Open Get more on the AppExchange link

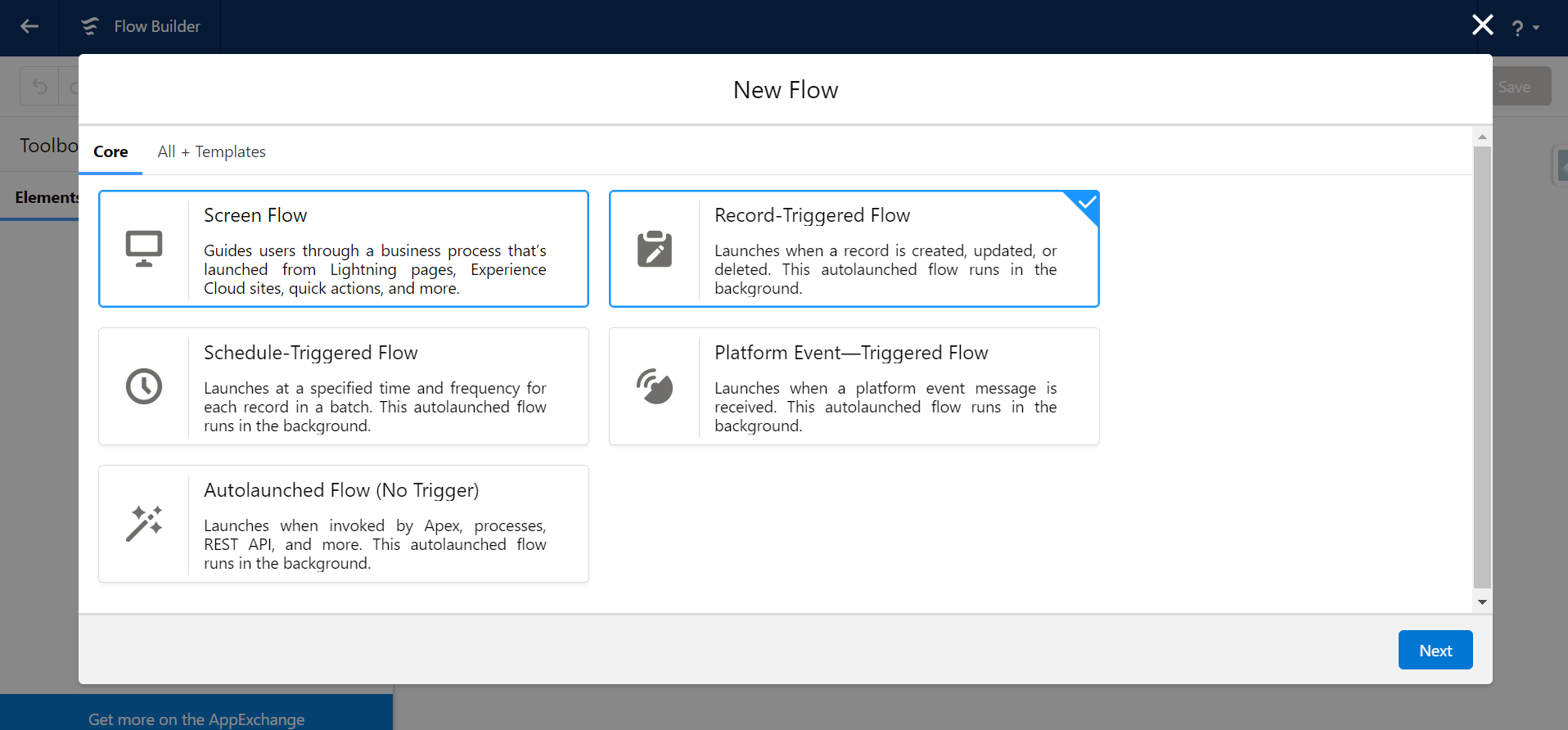[x=196, y=719]
